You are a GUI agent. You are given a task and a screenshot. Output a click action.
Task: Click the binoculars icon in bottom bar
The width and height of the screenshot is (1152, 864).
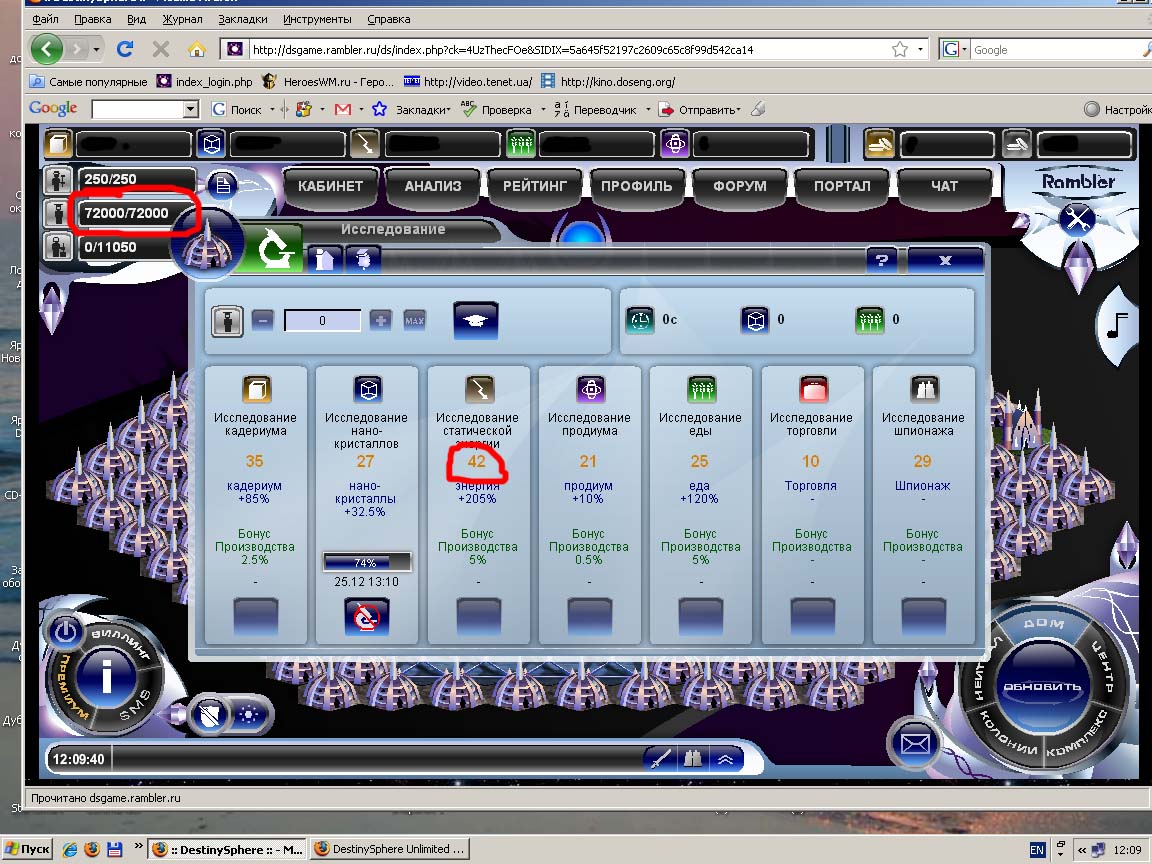[692, 758]
